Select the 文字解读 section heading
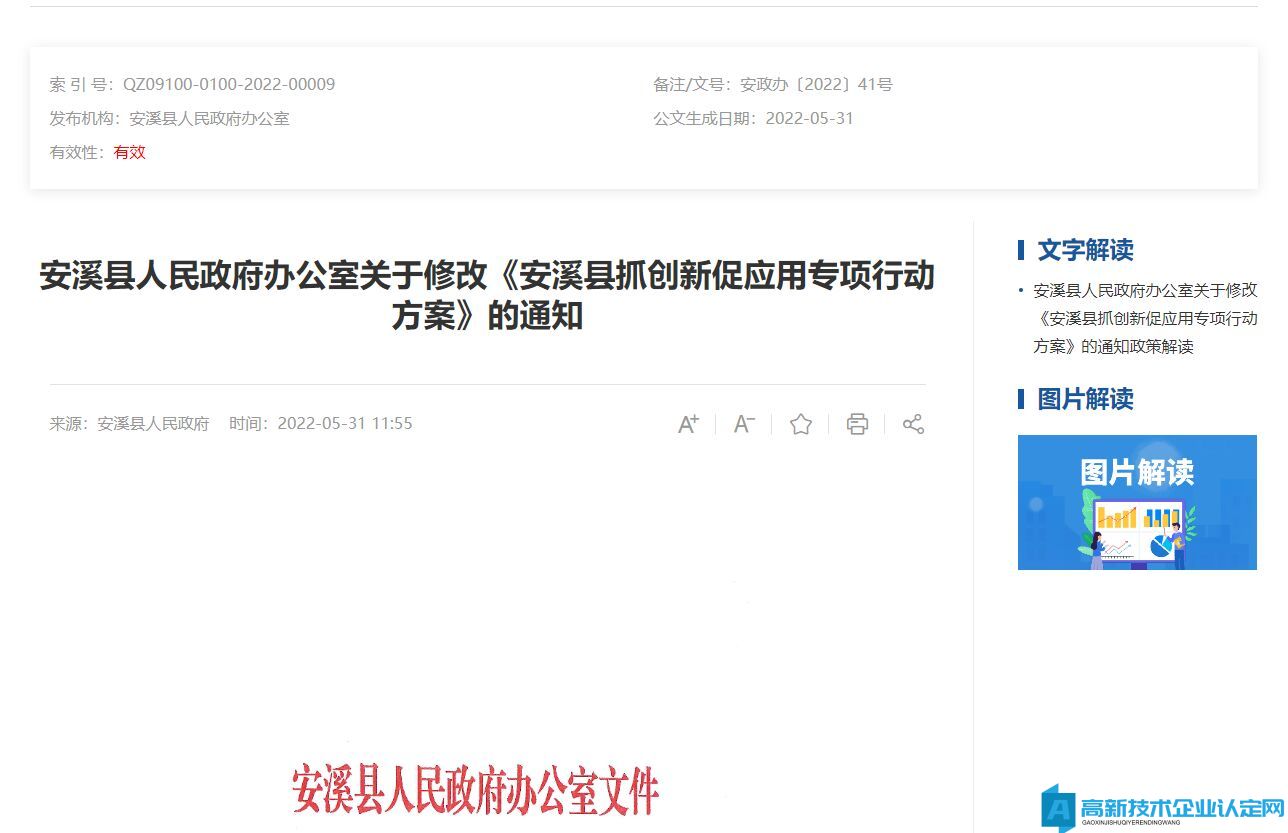The image size is (1288, 833). point(1085,250)
